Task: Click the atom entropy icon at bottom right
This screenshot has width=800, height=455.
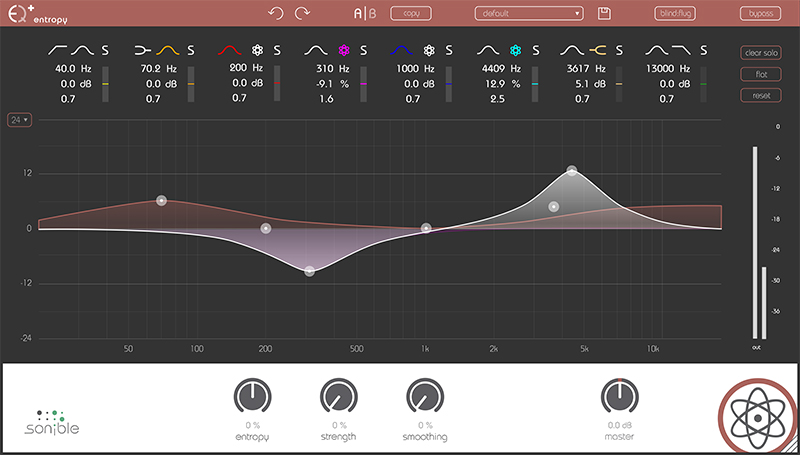Action: [755, 415]
